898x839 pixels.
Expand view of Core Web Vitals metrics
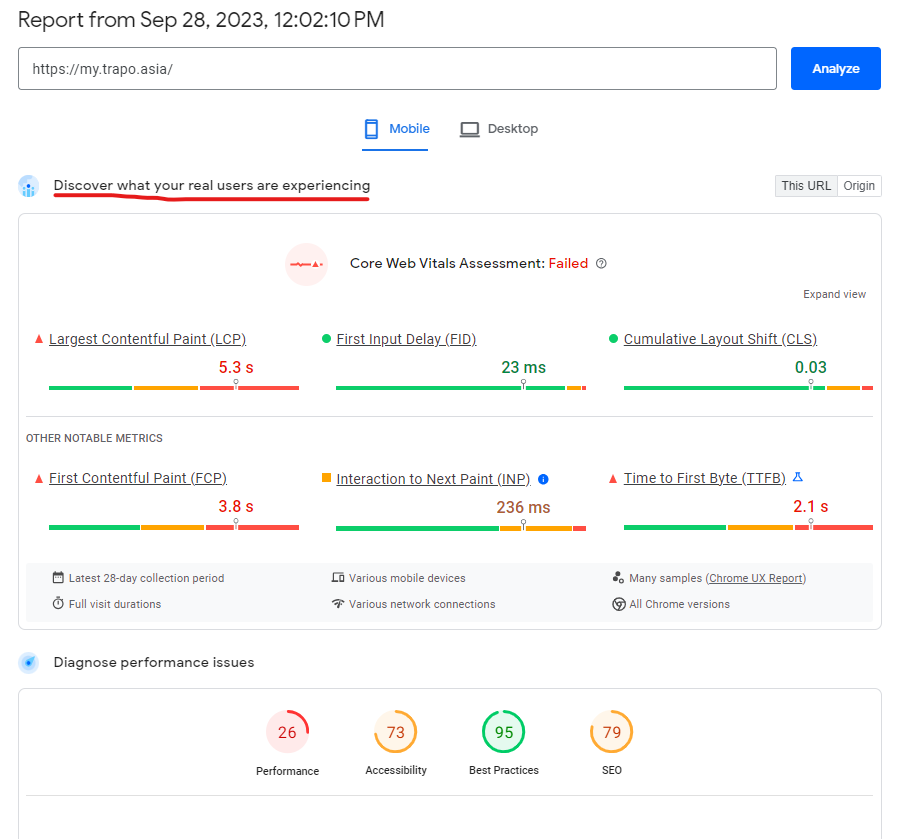click(834, 294)
